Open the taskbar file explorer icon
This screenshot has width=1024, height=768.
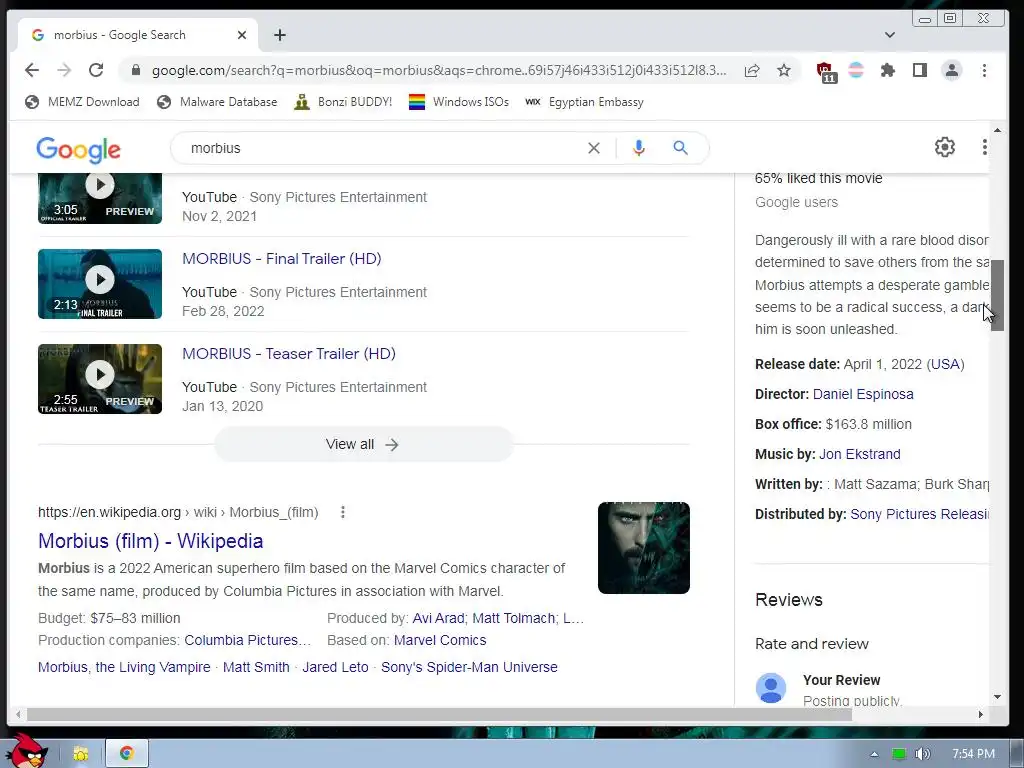point(81,754)
